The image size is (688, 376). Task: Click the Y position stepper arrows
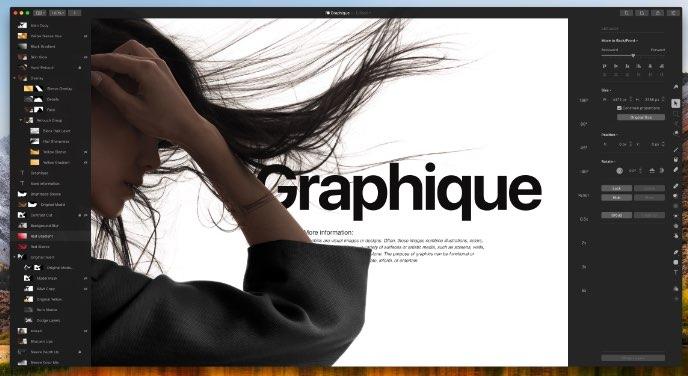tap(663, 144)
